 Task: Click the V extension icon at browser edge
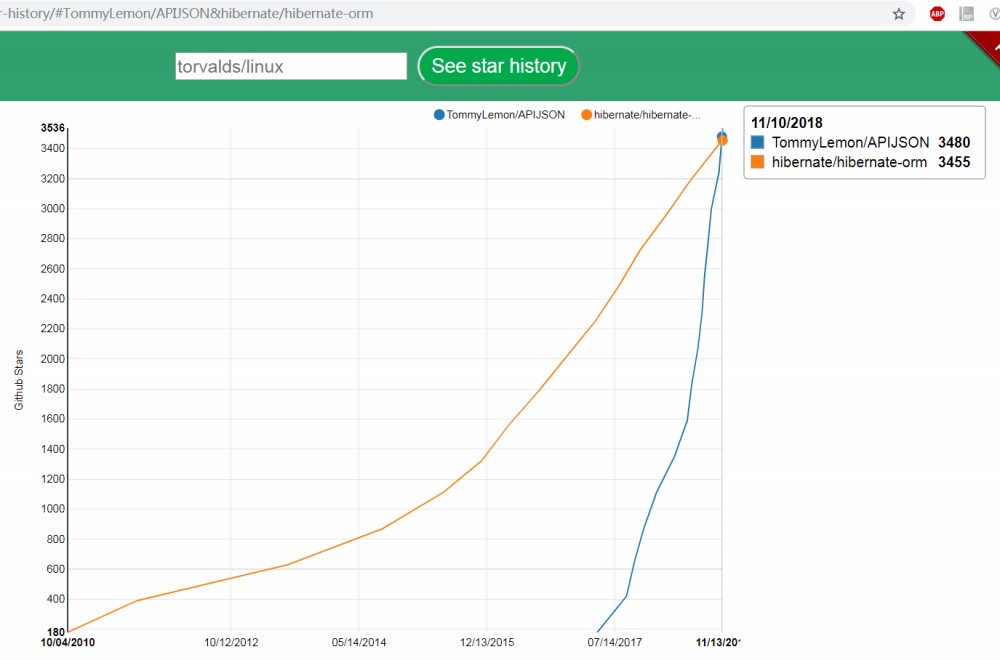click(x=994, y=14)
